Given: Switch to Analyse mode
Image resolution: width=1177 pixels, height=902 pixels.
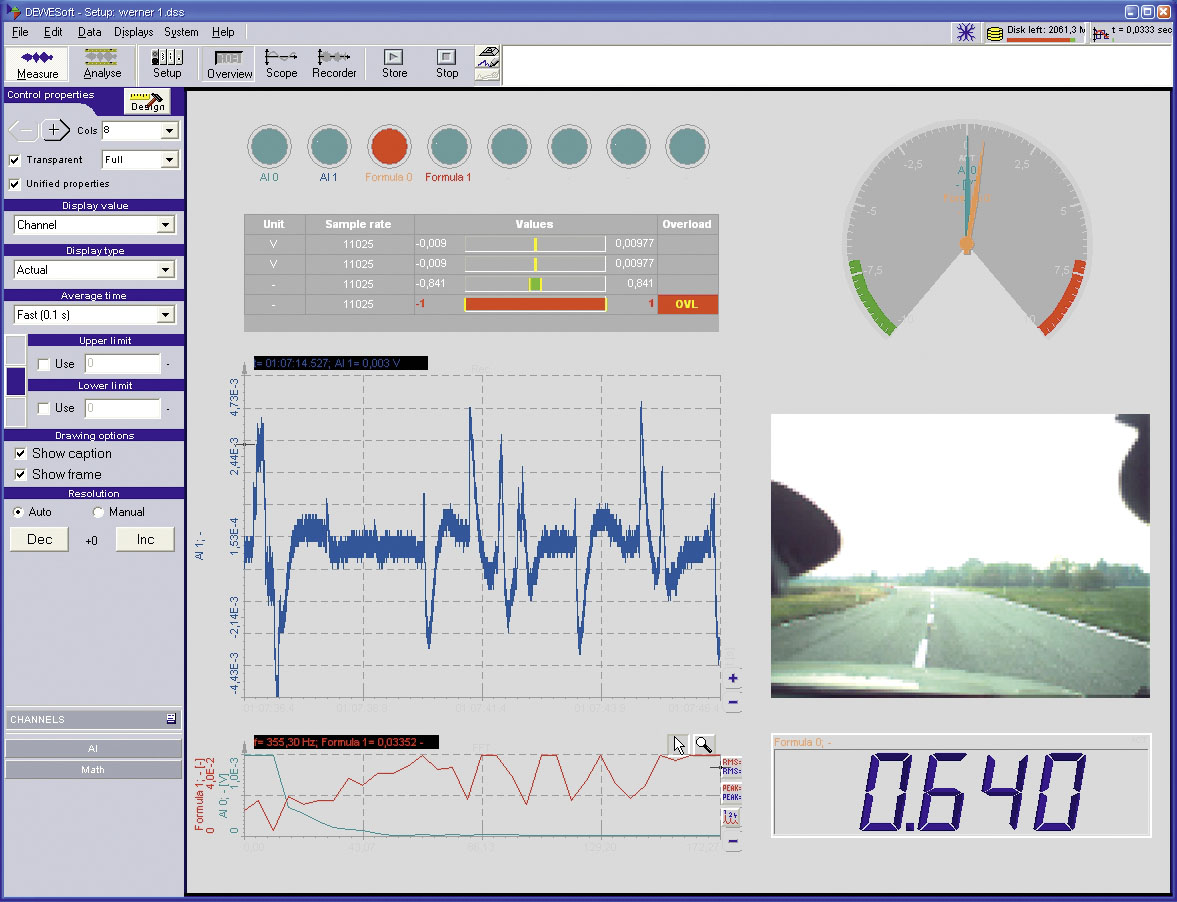Looking at the screenshot, I should 102,65.
